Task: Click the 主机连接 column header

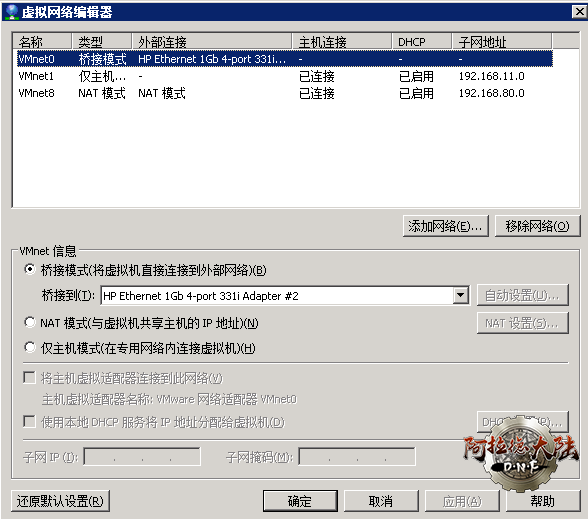Action: pyautogui.click(x=342, y=42)
